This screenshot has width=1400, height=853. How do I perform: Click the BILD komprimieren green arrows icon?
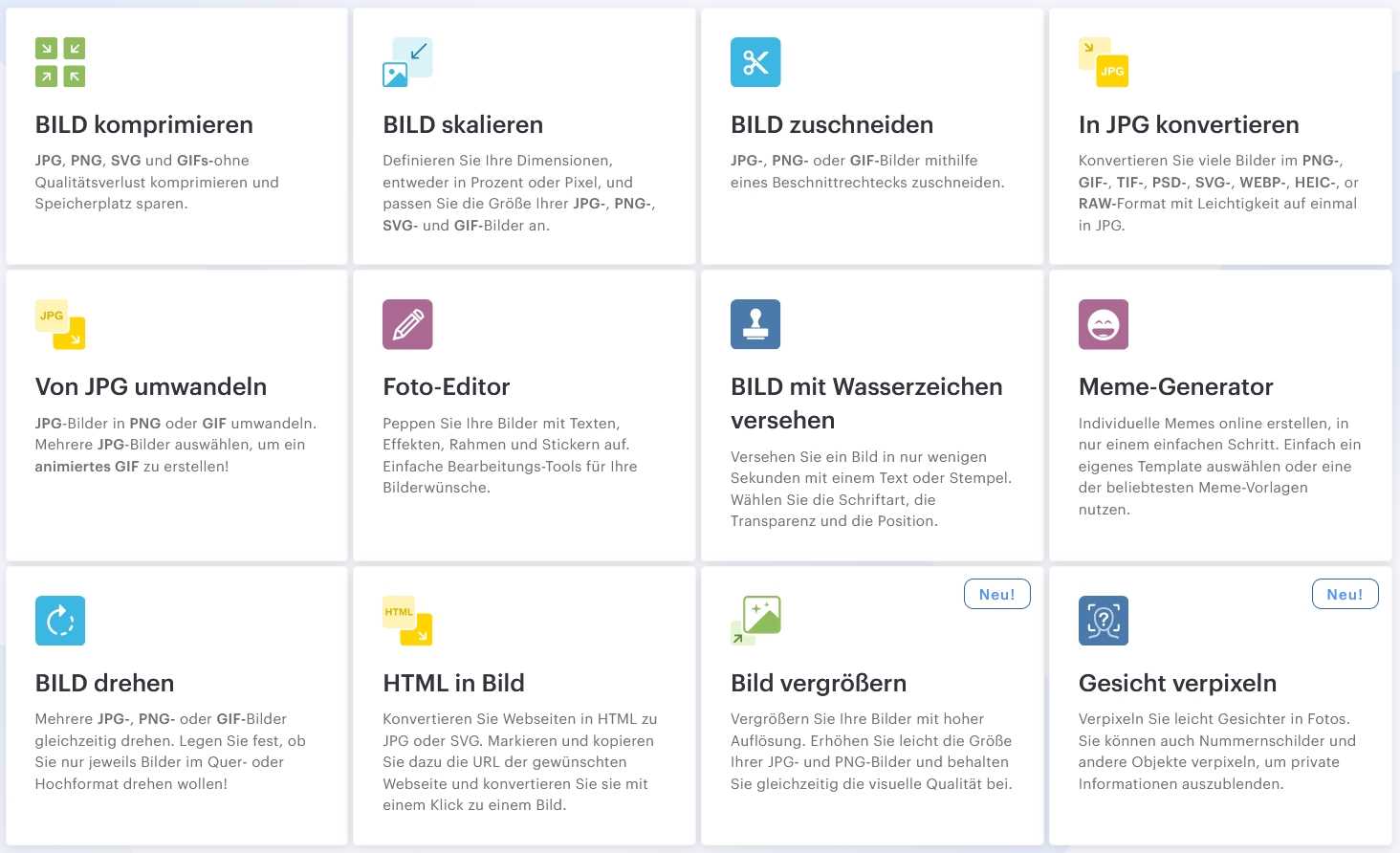[60, 62]
